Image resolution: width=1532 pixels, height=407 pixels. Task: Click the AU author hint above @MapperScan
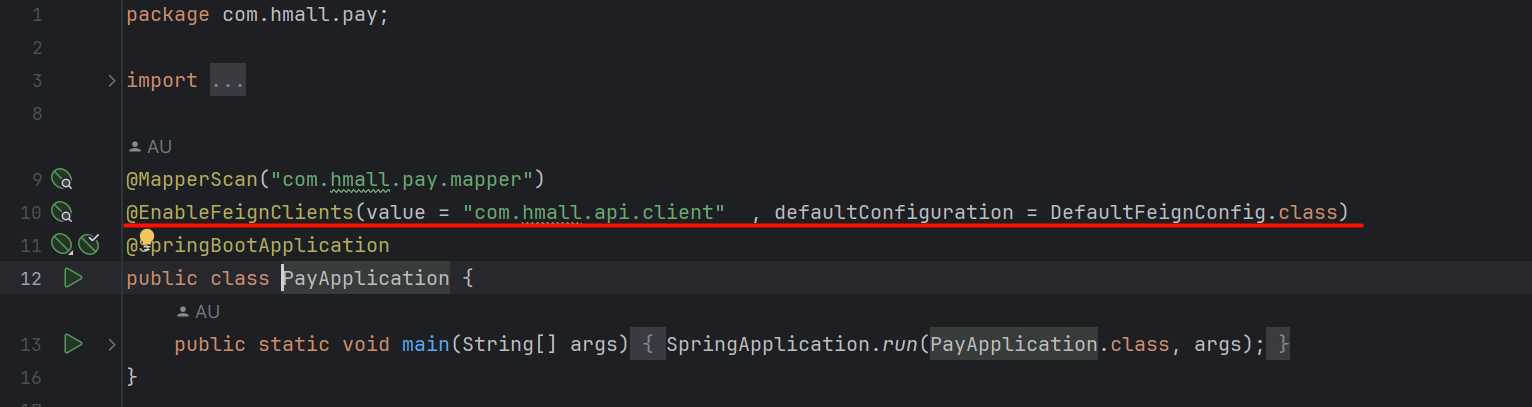coord(150,147)
